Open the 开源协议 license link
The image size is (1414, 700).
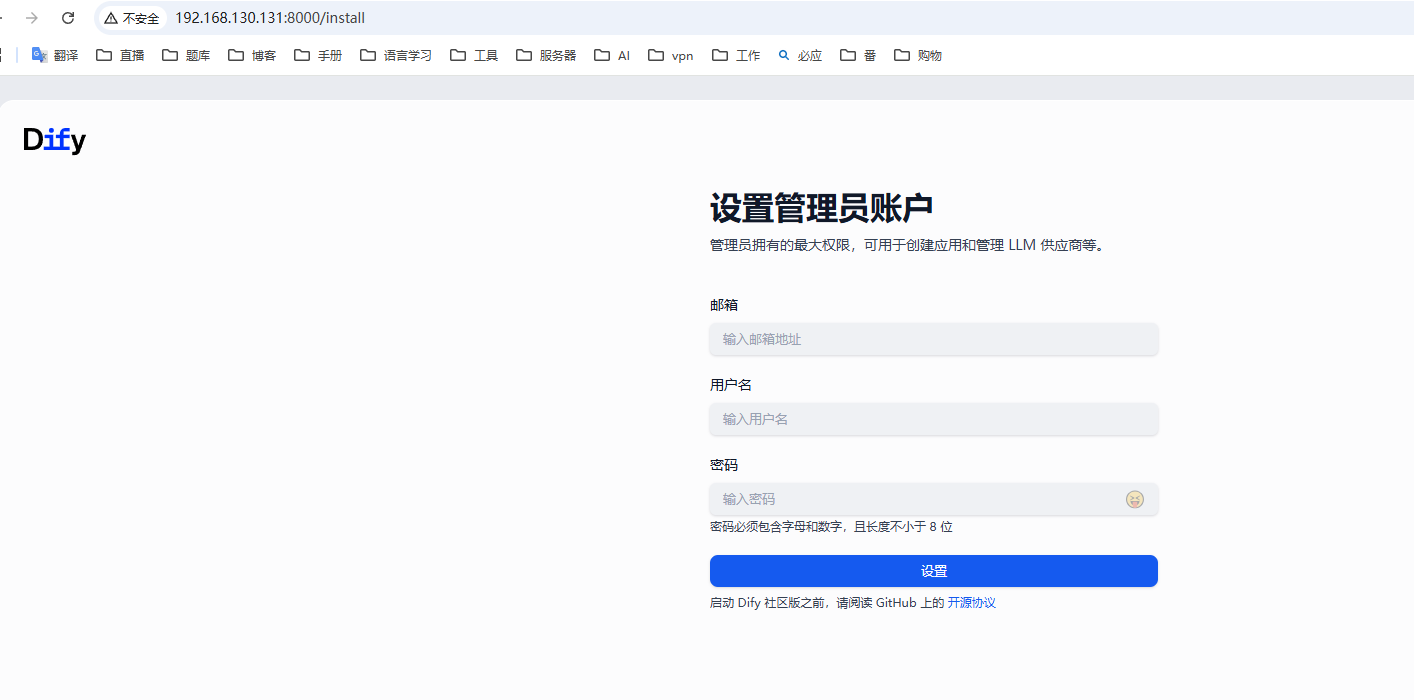[x=970, y=602]
